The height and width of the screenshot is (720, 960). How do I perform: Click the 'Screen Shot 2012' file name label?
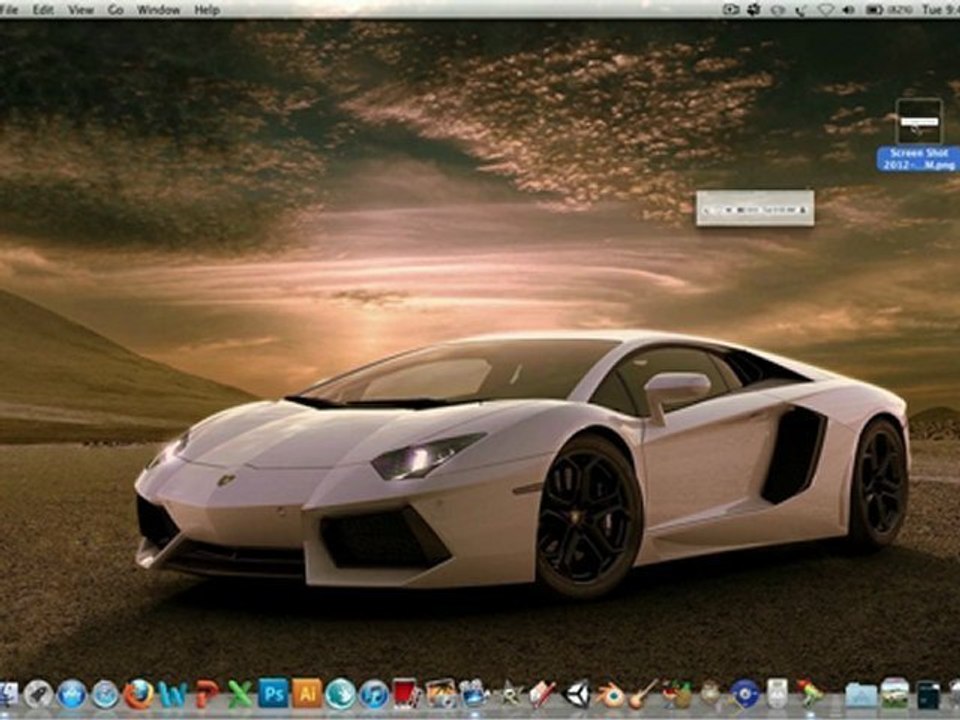918,159
